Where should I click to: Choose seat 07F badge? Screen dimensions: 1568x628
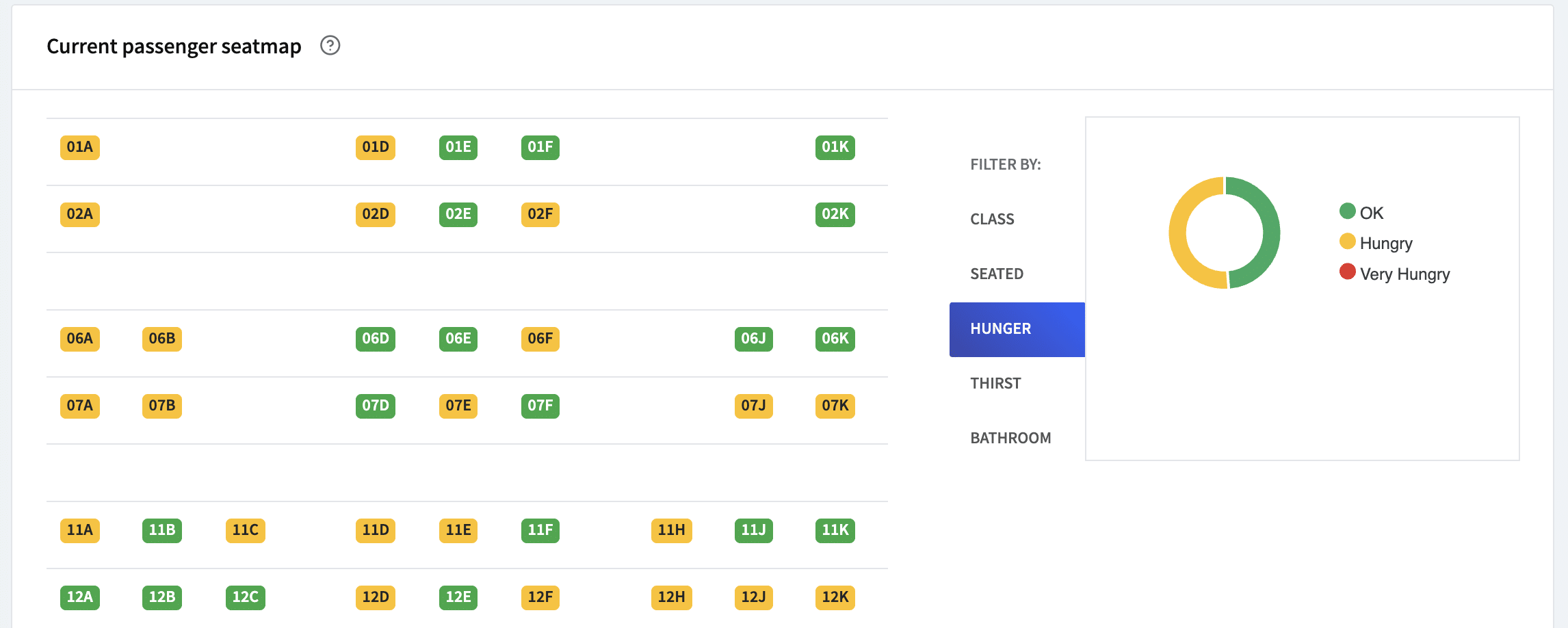tap(540, 406)
